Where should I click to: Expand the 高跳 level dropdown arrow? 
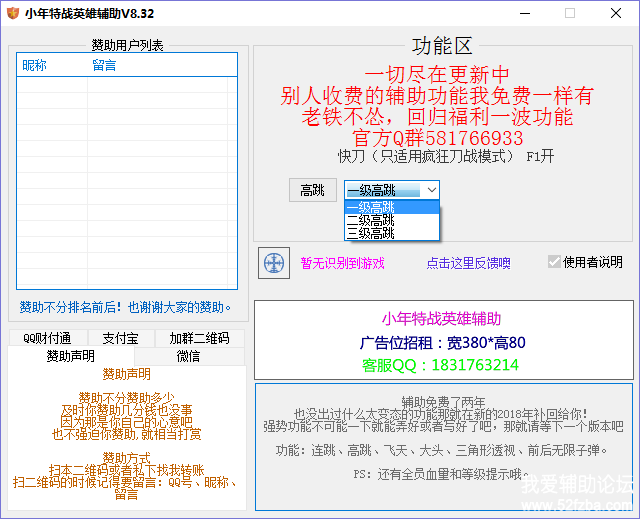[x=431, y=190]
